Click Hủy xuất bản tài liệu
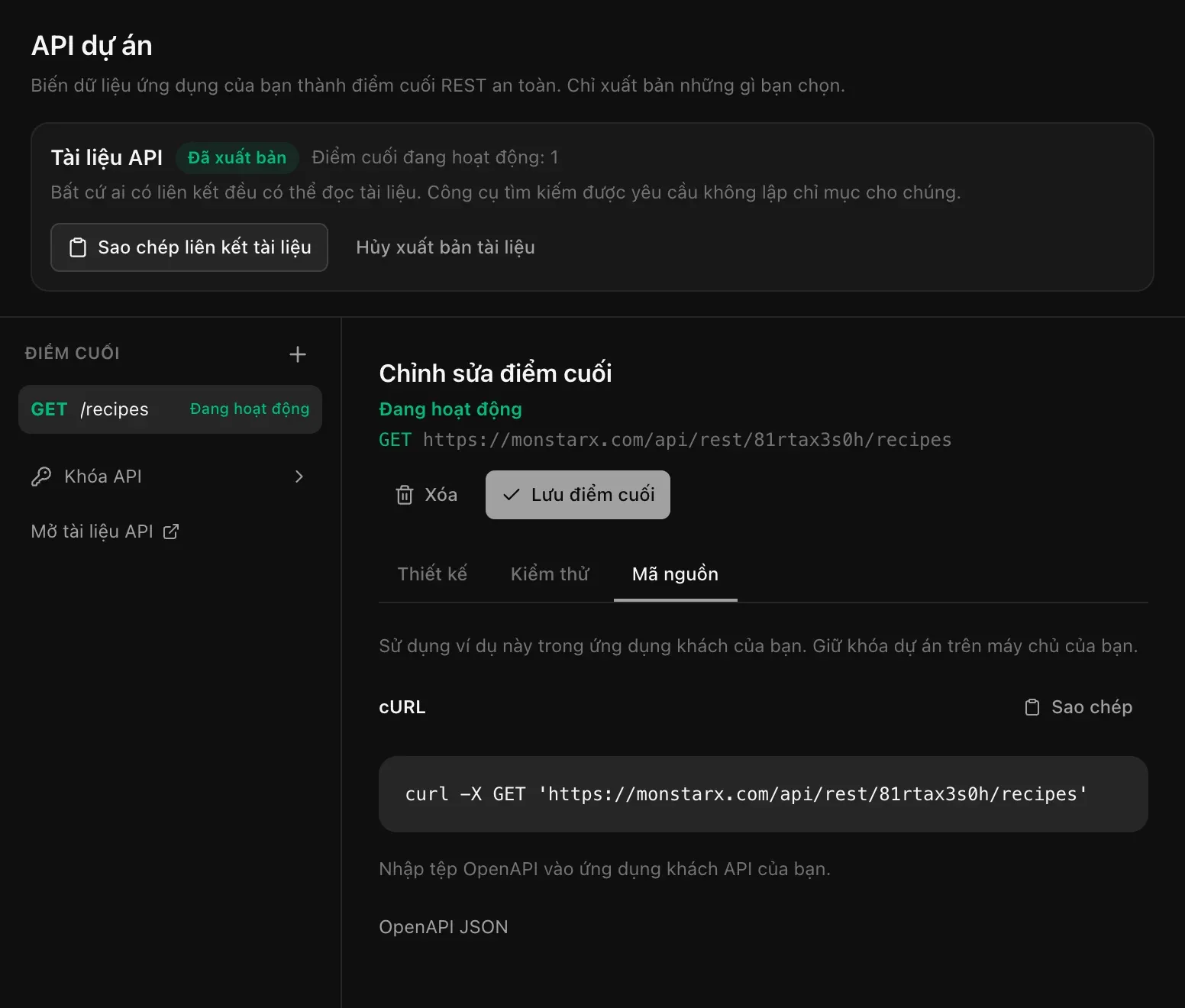Viewport: 1185px width, 1008px height. coord(445,247)
